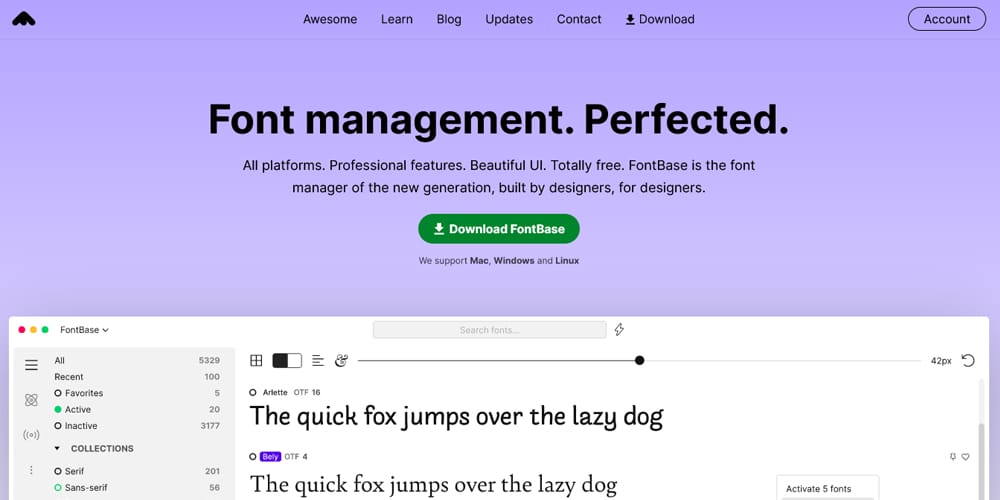Open the FontBase dropdown in the title bar
The height and width of the screenshot is (500, 1000).
pyautogui.click(x=85, y=330)
